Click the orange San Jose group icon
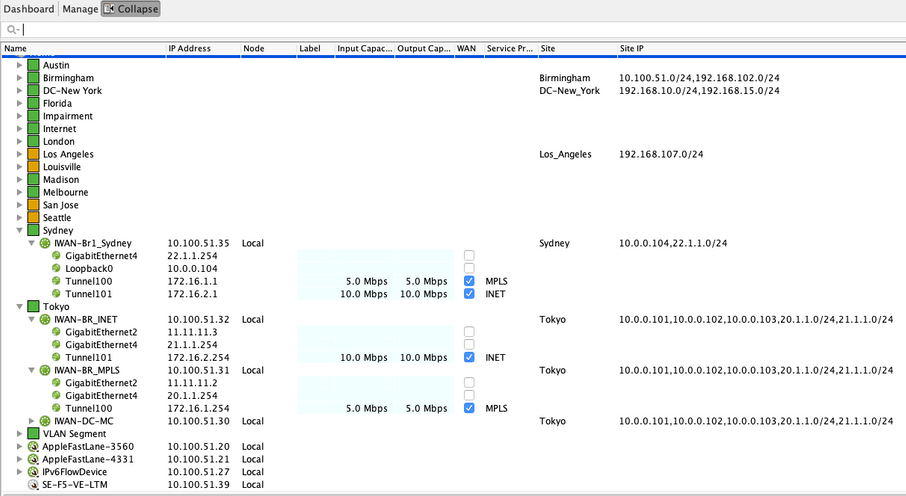The width and height of the screenshot is (906, 496). (x=34, y=205)
